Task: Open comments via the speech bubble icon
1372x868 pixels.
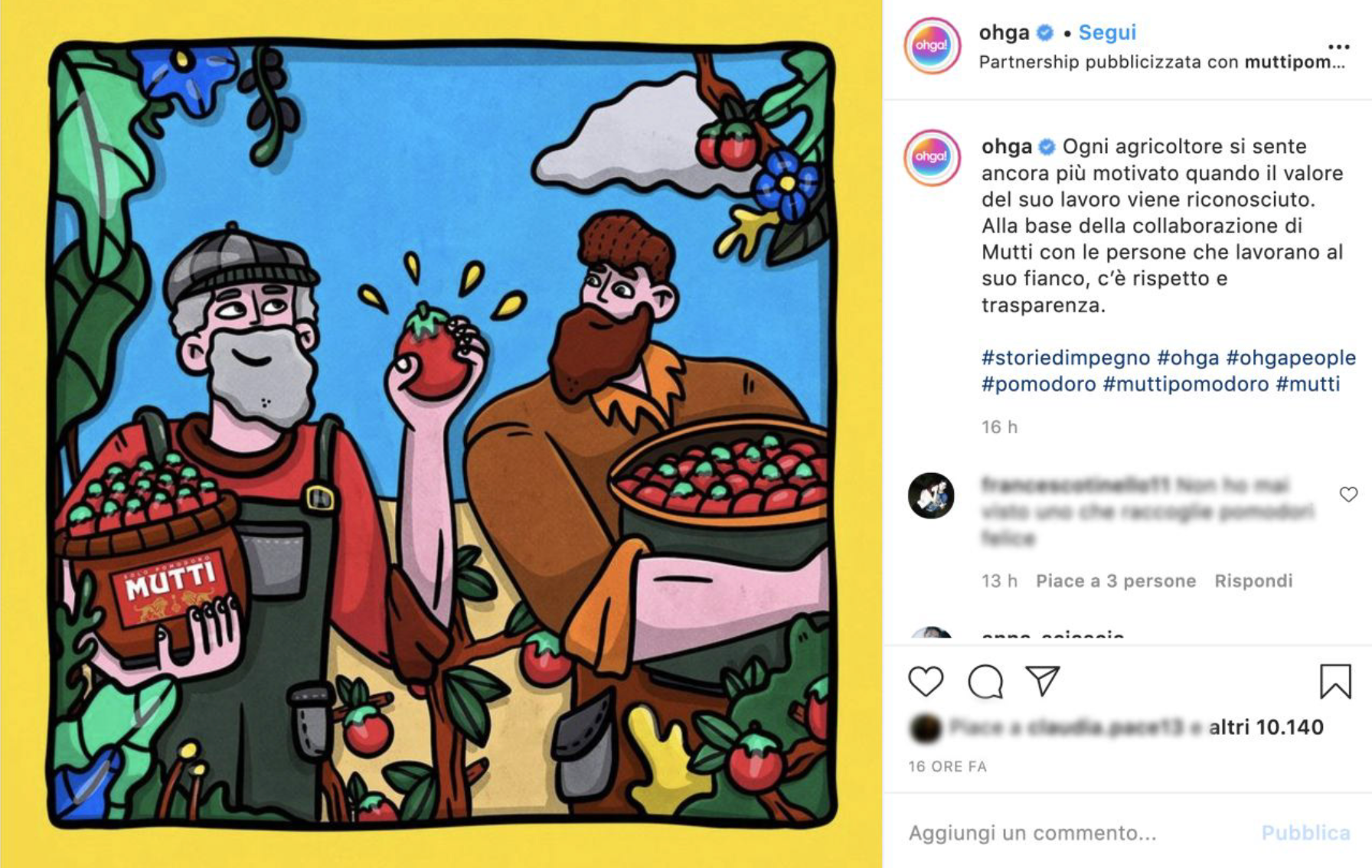Action: click(985, 681)
